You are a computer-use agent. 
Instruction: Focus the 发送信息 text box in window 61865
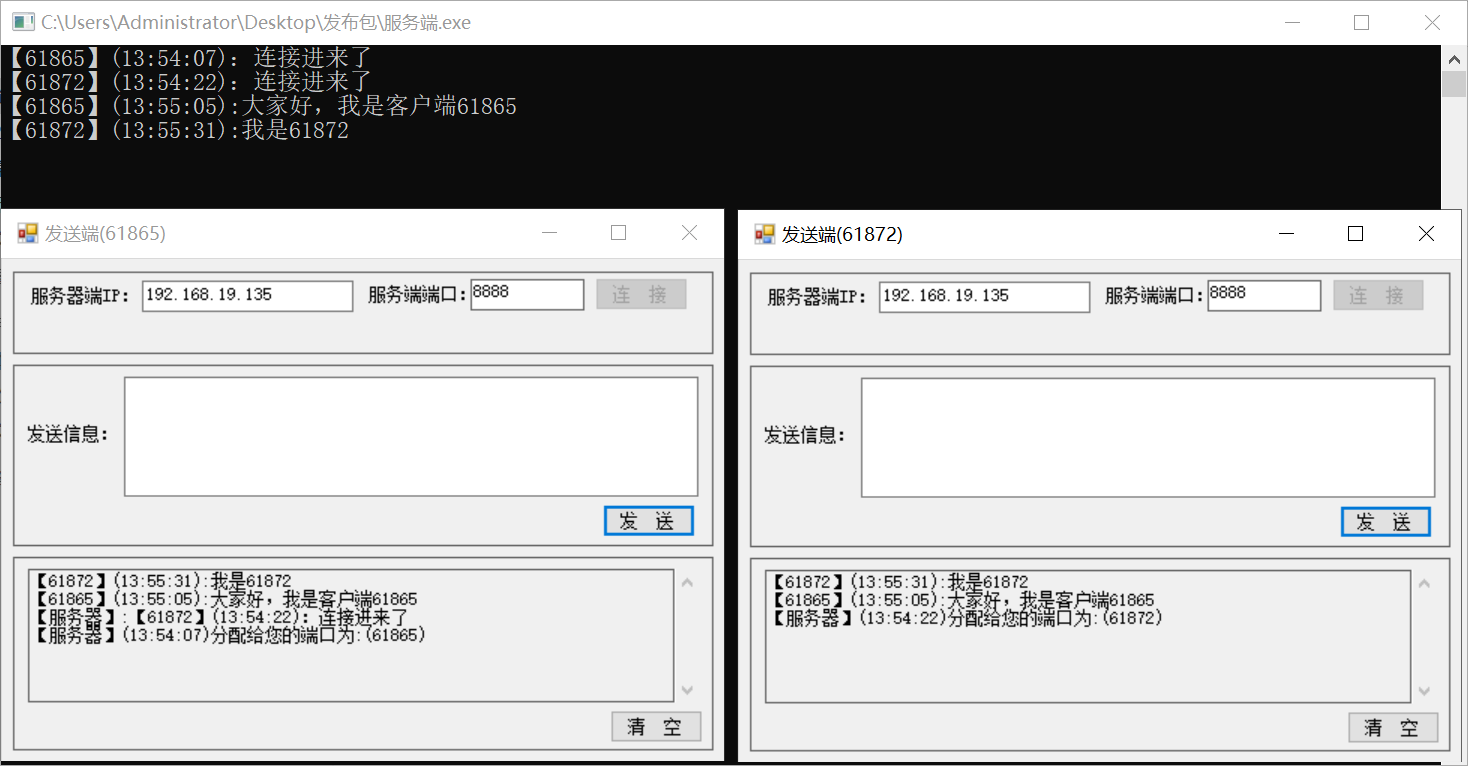tap(411, 436)
